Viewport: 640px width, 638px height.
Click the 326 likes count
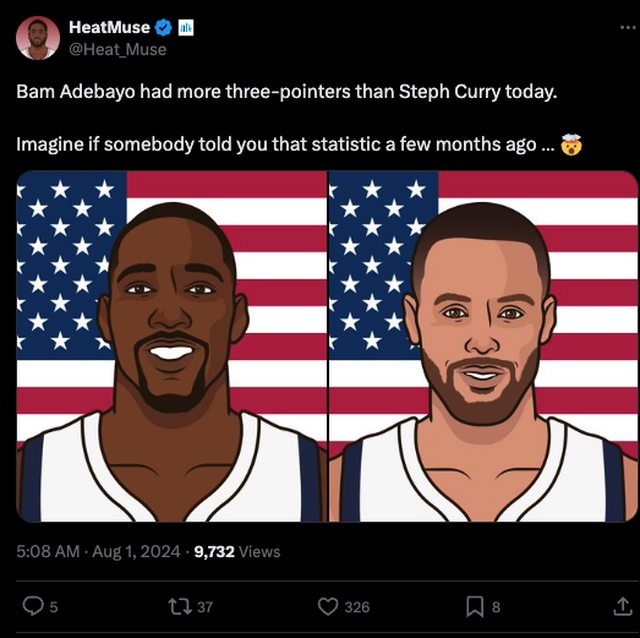click(x=357, y=607)
